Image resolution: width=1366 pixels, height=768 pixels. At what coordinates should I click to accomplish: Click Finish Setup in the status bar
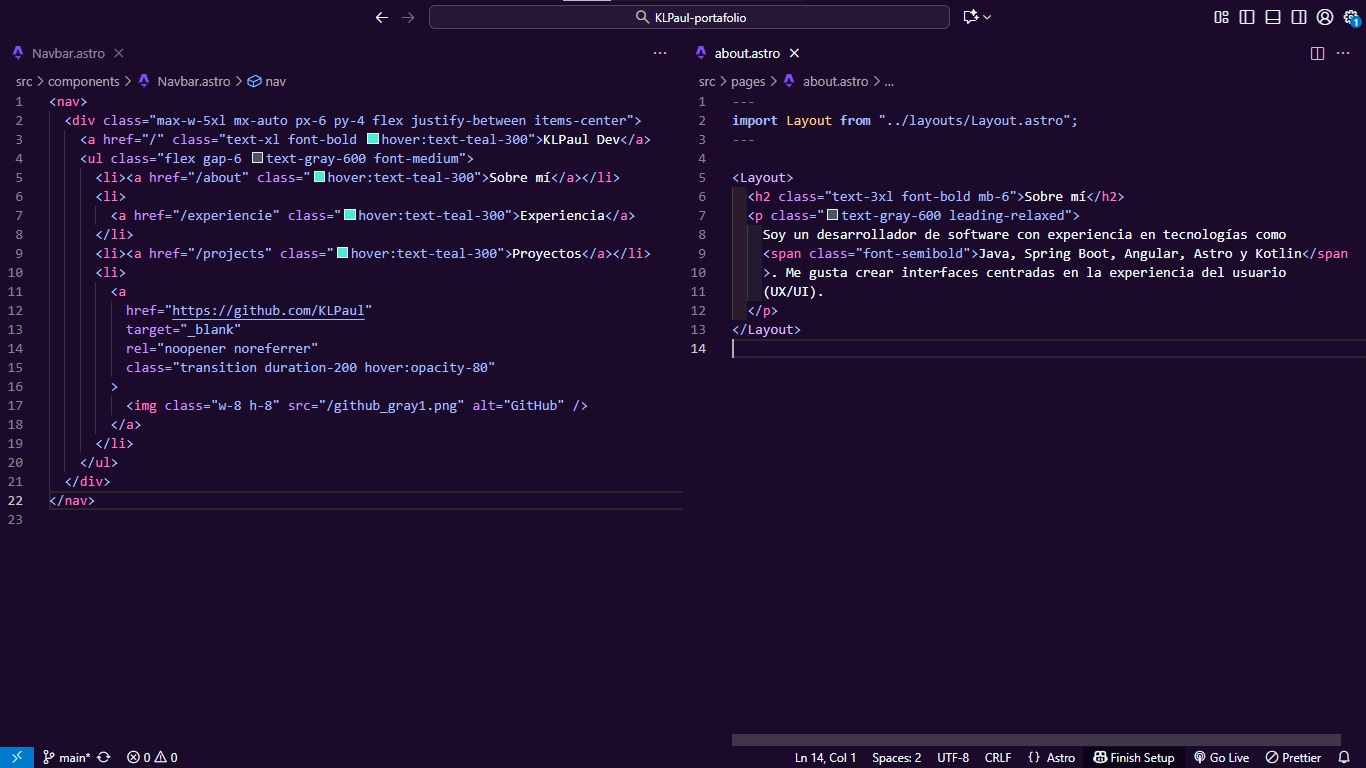point(1134,757)
